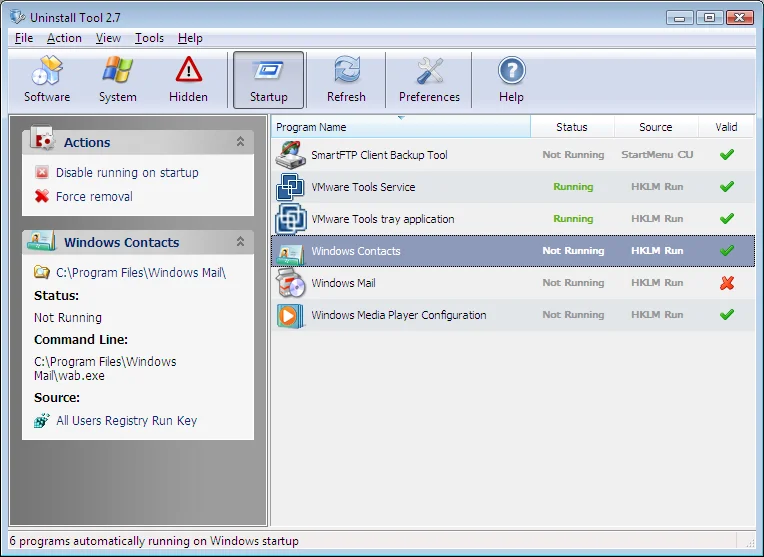Collapse the Actions panel
The height and width of the screenshot is (557, 764).
click(x=240, y=142)
